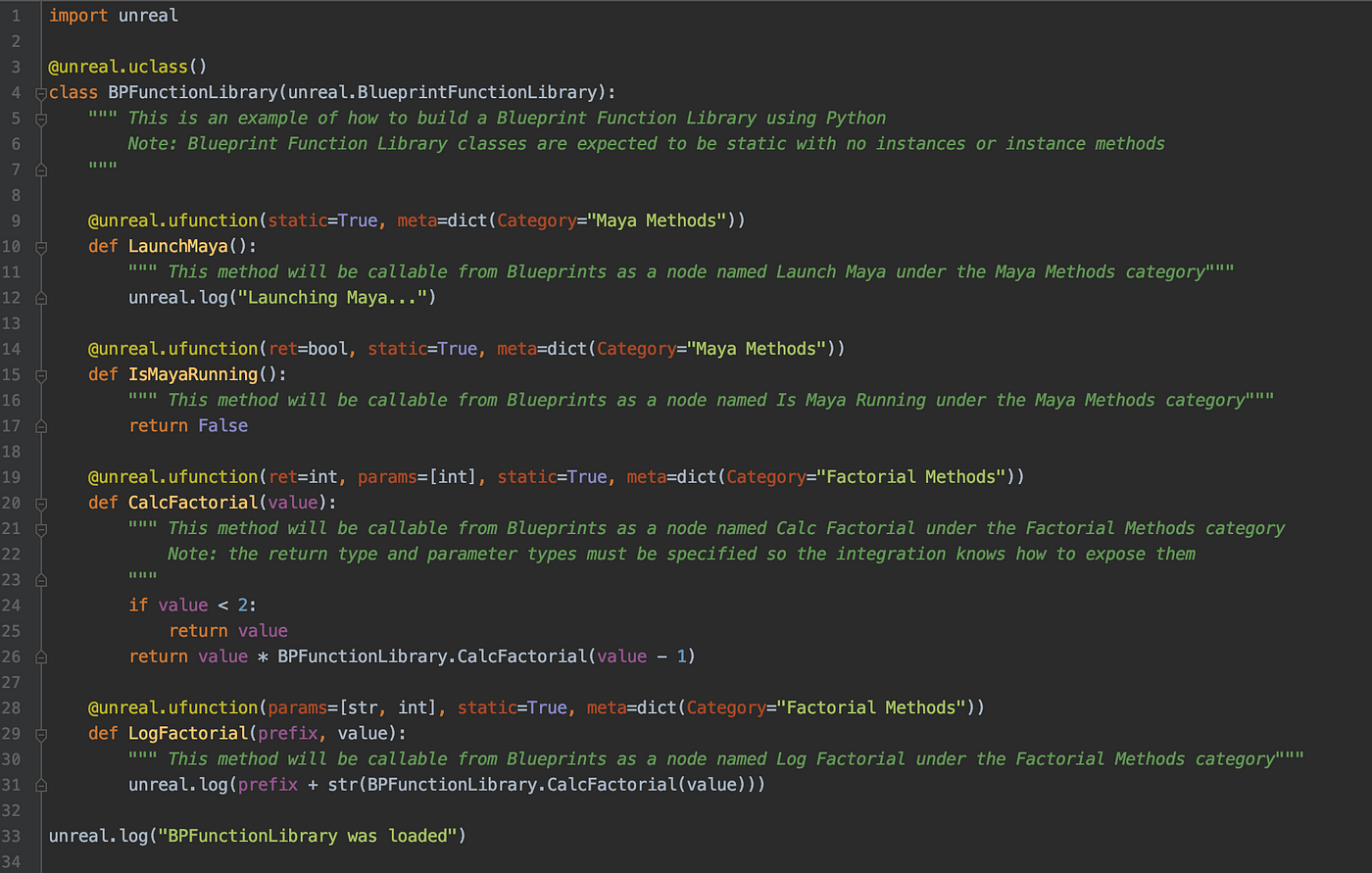
Task: Click 'return value' on line 25
Action: [228, 631]
